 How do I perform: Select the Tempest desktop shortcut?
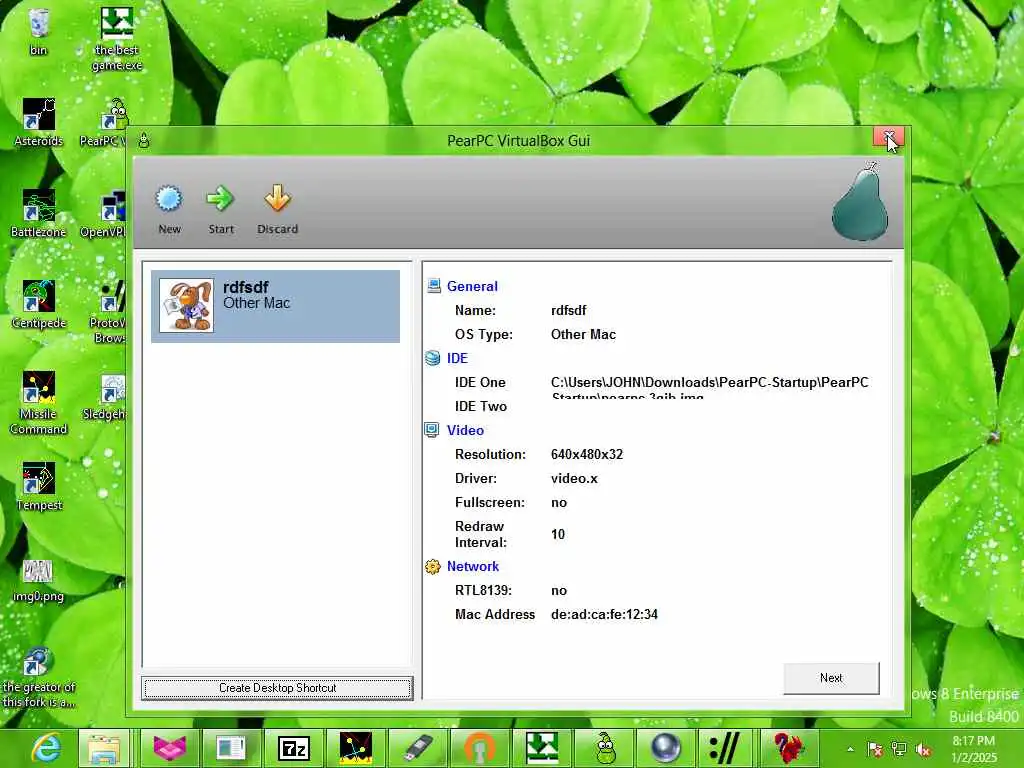point(39,487)
